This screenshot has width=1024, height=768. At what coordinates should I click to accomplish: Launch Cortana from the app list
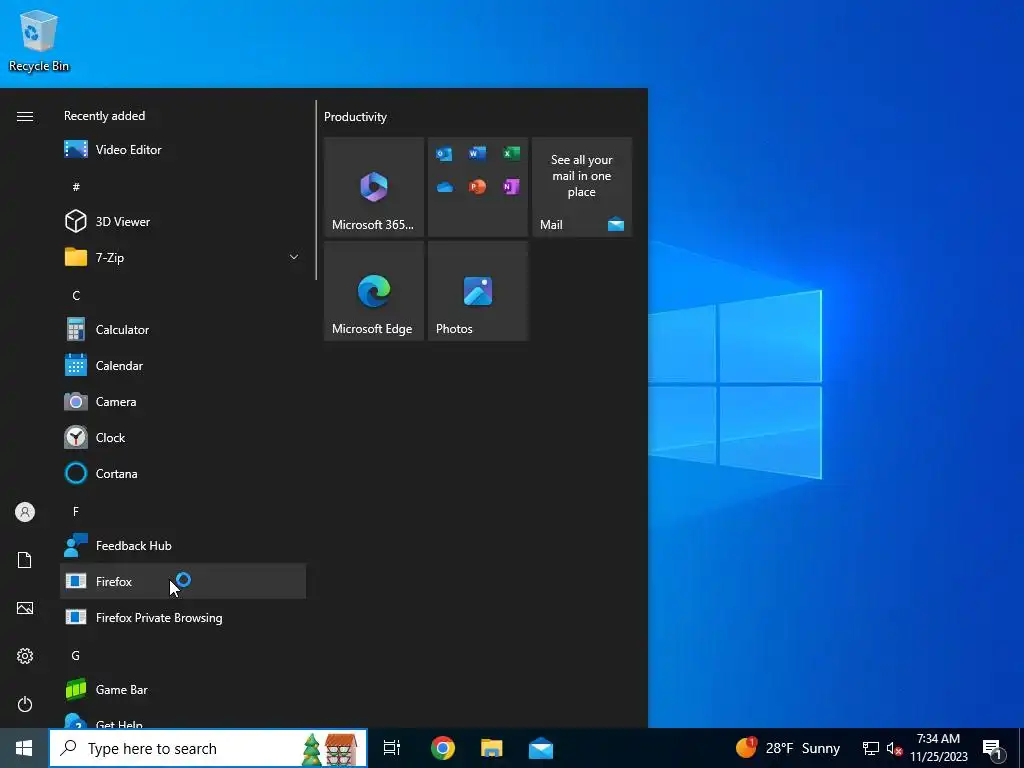(183, 473)
